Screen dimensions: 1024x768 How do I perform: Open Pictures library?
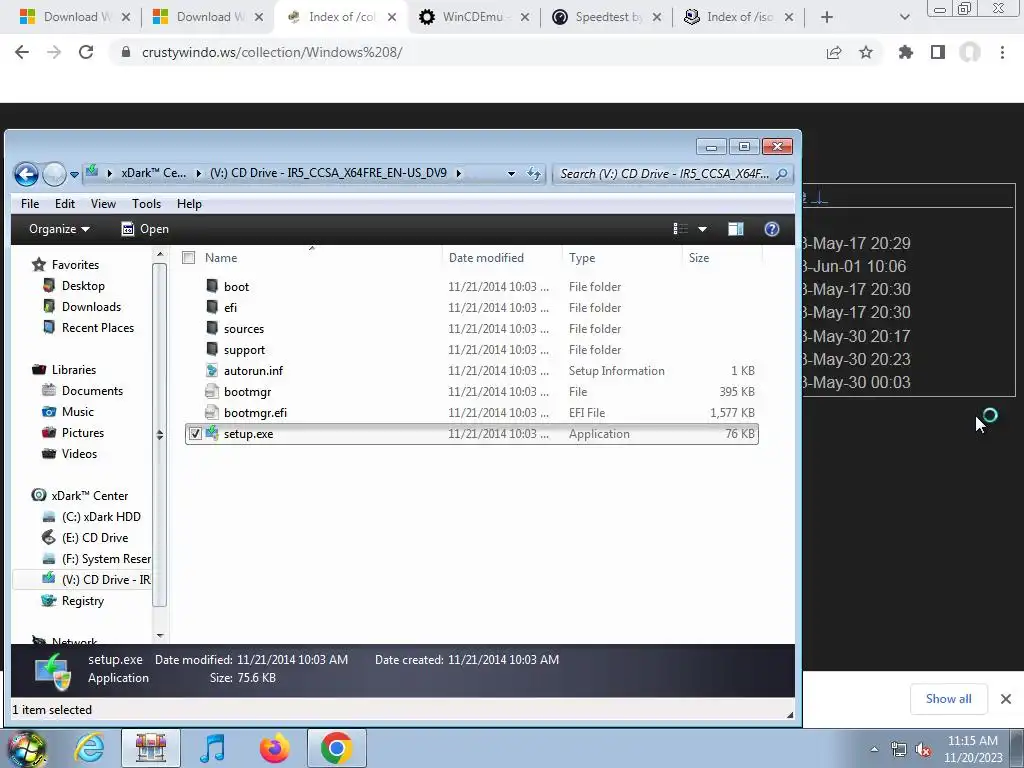click(x=82, y=432)
